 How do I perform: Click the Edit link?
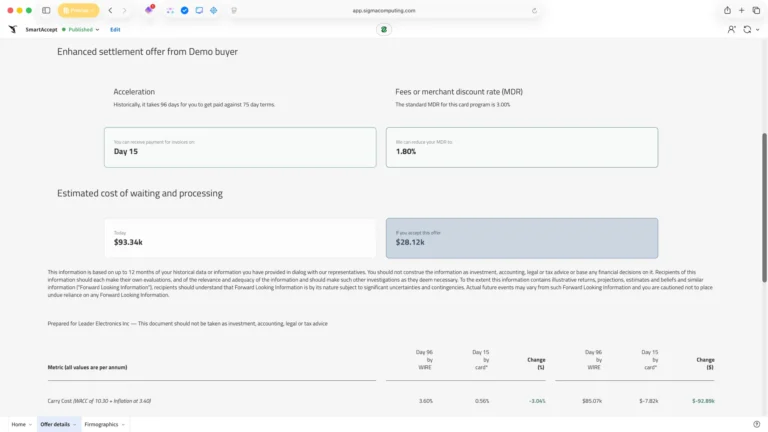tap(115, 30)
